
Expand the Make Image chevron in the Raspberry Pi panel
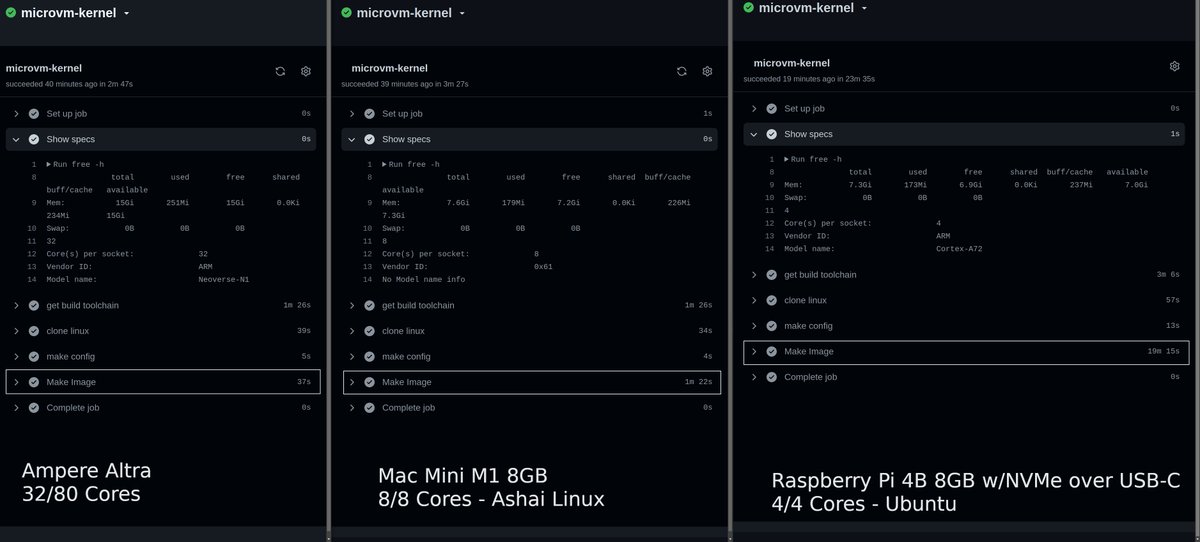pyautogui.click(x=755, y=352)
